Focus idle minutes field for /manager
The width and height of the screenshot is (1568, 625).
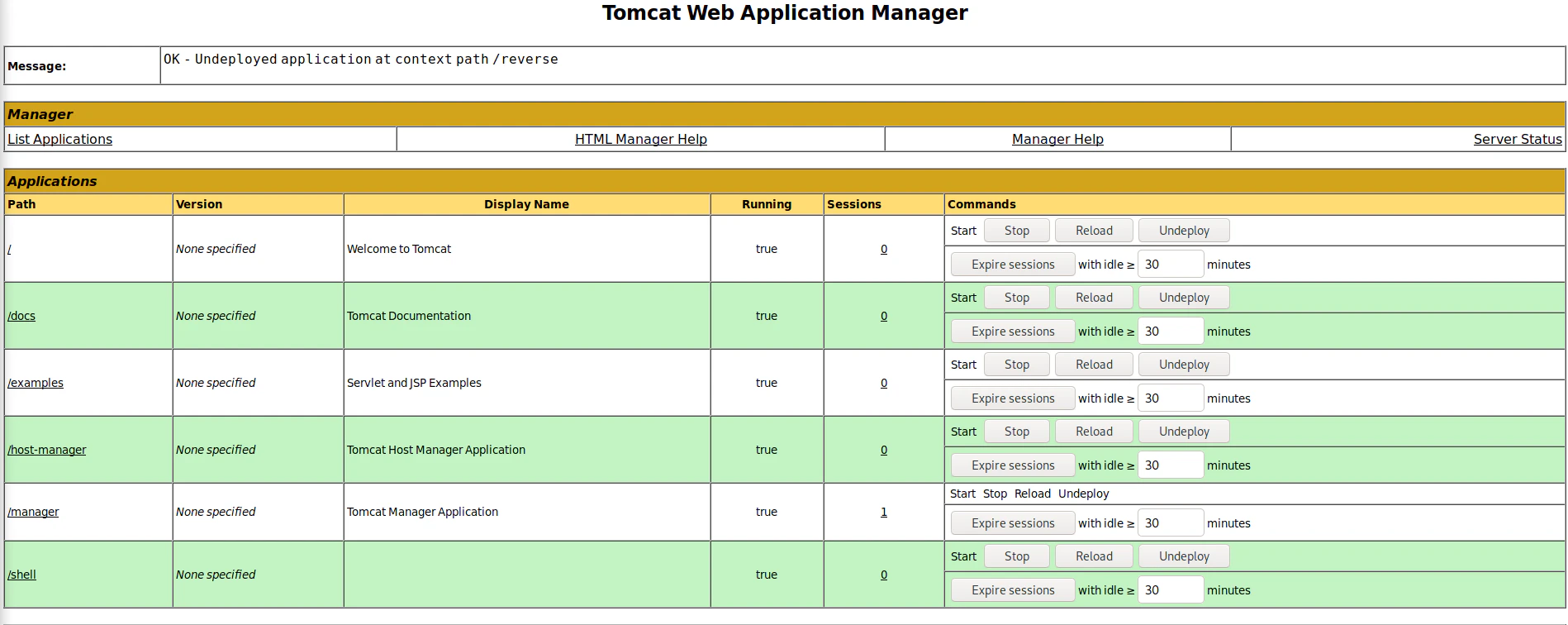1171,523
